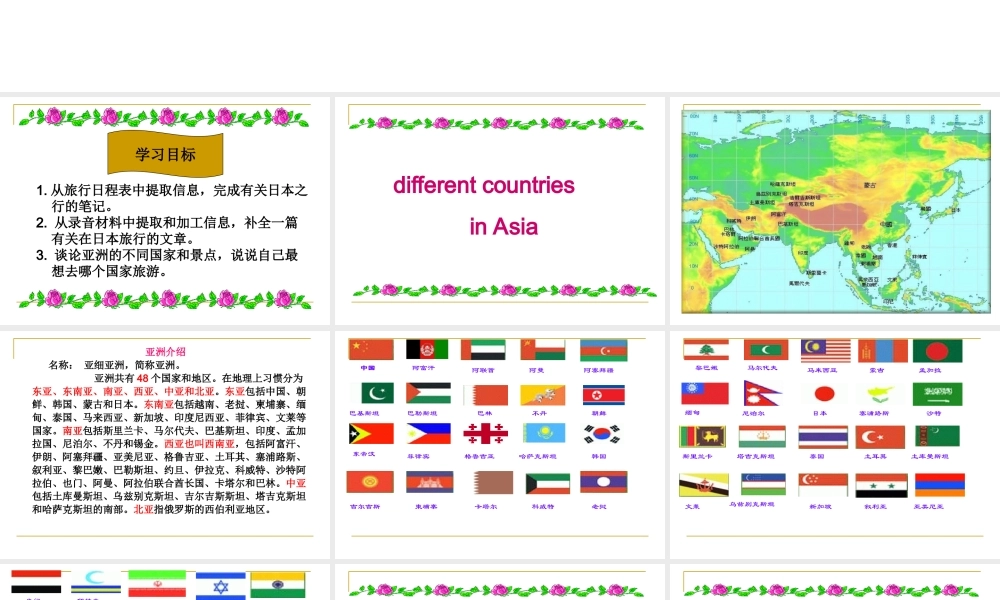Click the Thailand flag labeled 泰国
1000x600 pixels.
pyautogui.click(x=823, y=437)
